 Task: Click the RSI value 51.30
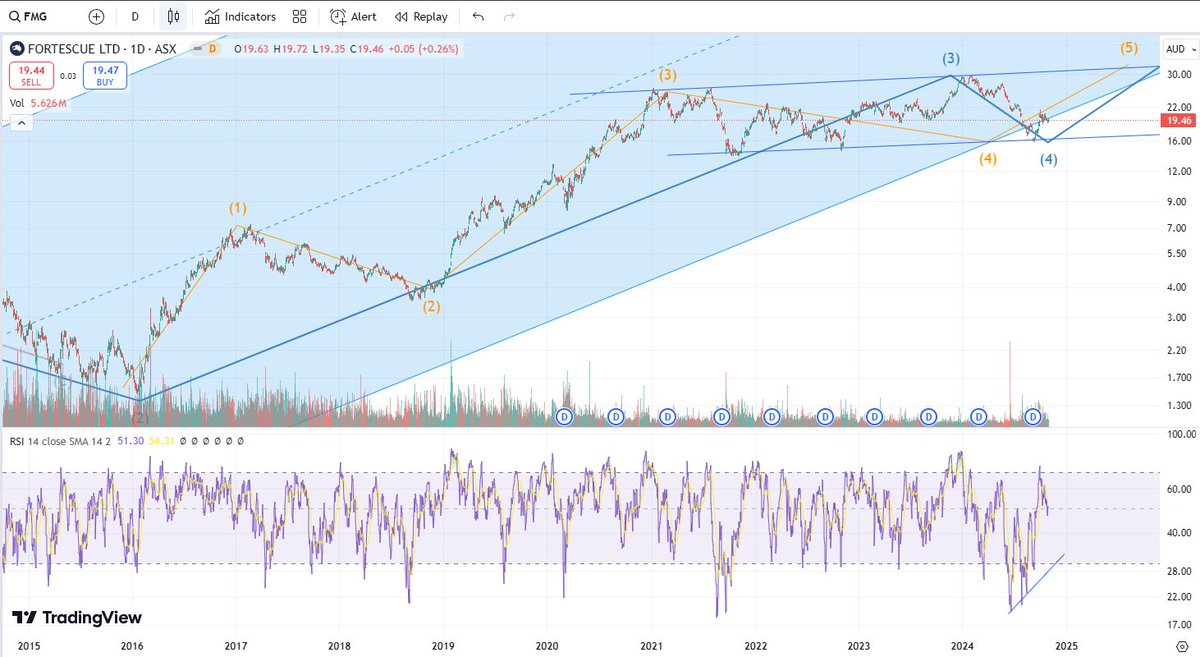(x=132, y=440)
